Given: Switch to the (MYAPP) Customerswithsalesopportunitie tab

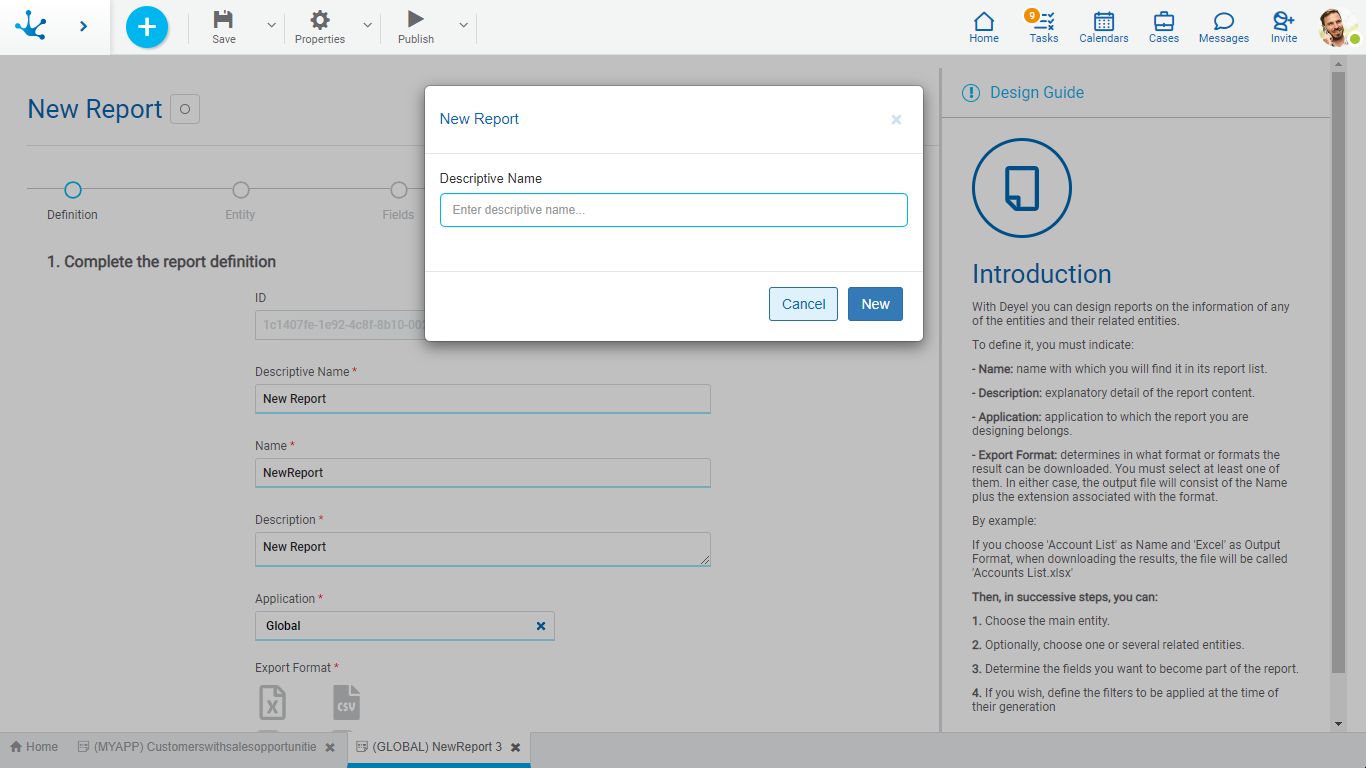Looking at the screenshot, I should tap(204, 747).
